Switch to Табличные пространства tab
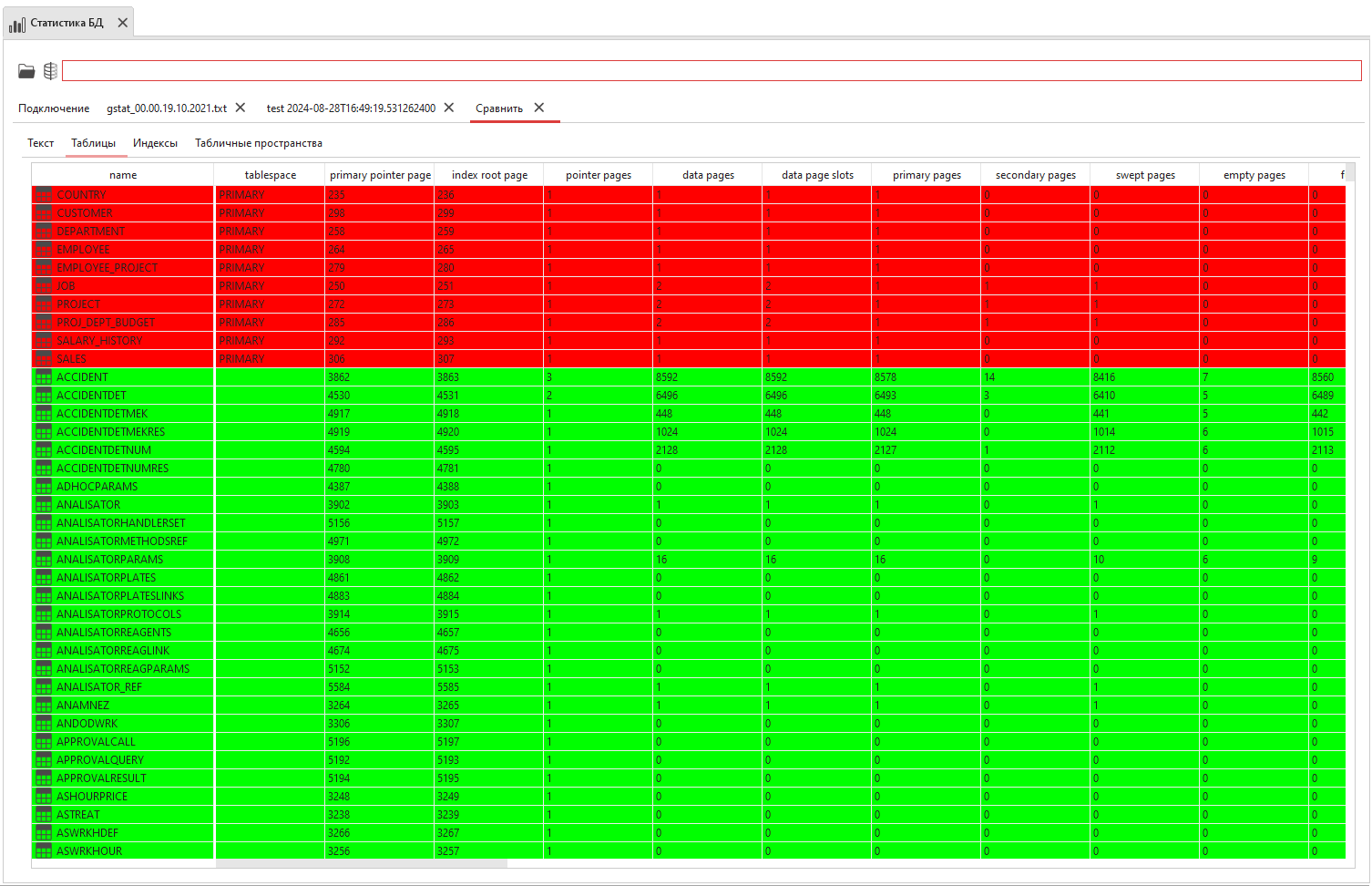The width and height of the screenshot is (1372, 886). (258, 143)
